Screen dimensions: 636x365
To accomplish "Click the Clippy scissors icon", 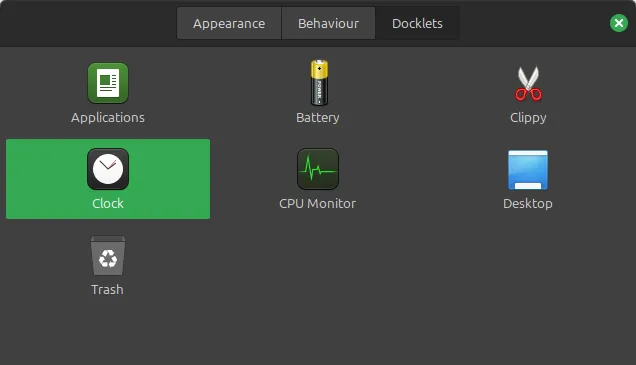I will (528, 84).
